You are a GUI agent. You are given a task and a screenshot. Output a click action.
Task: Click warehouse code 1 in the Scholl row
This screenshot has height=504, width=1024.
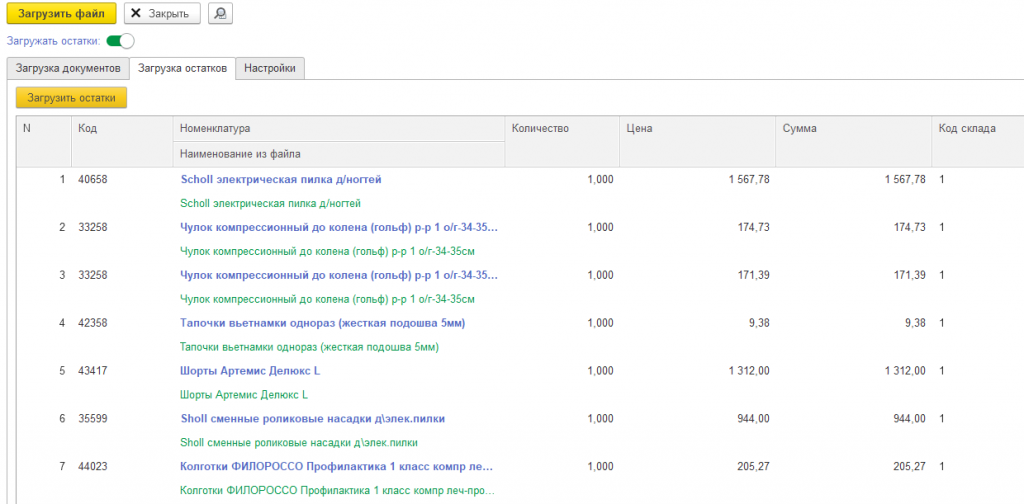(942, 180)
